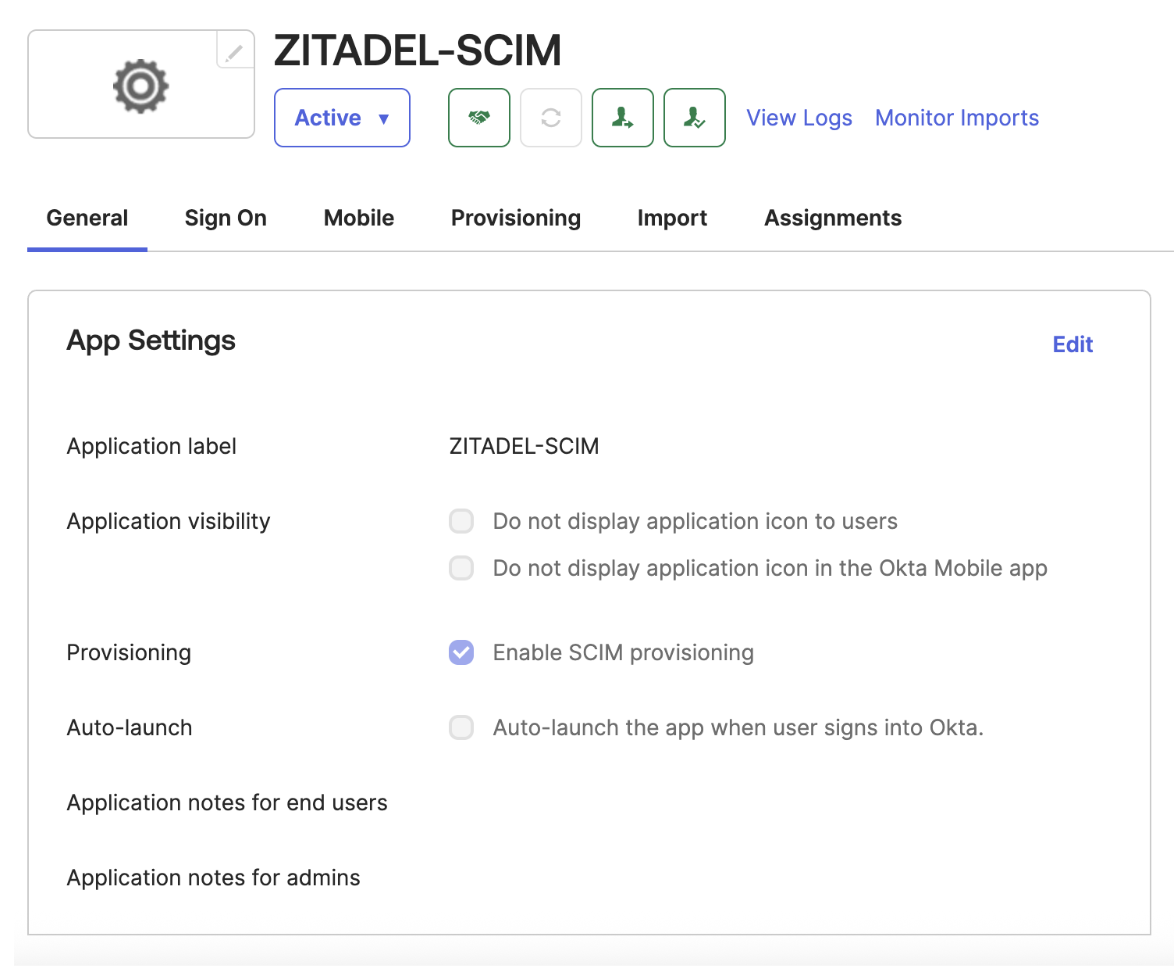Screen dimensions: 1176x966
Task: Disable the Enable SCIM provisioning checkbox
Action: (x=461, y=653)
